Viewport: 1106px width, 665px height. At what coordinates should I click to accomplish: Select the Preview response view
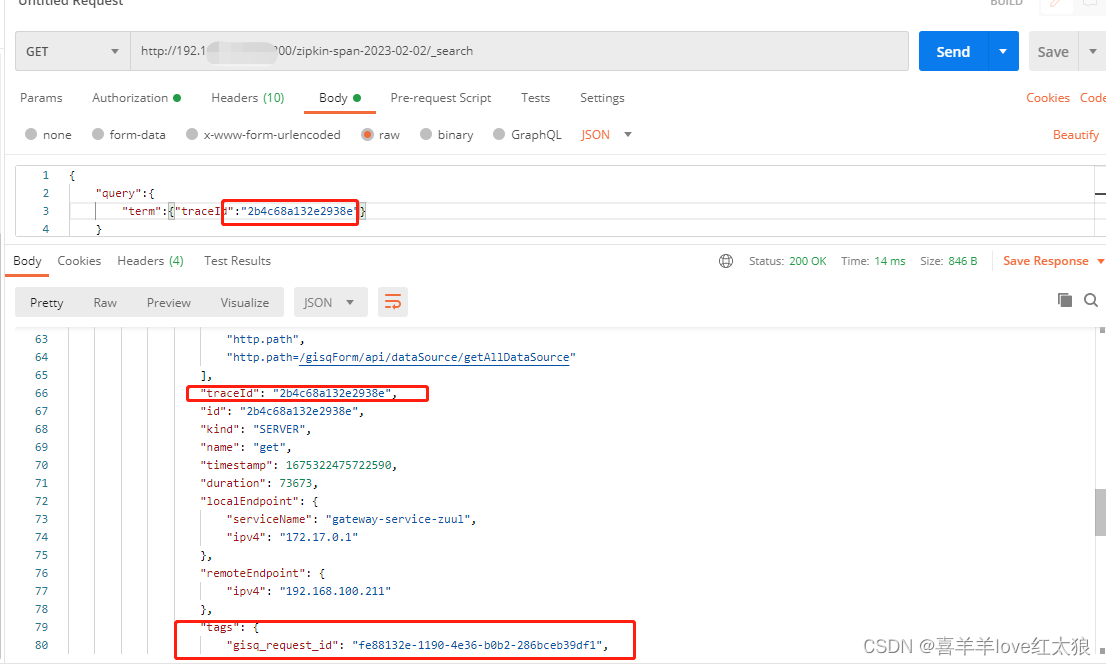[x=168, y=302]
